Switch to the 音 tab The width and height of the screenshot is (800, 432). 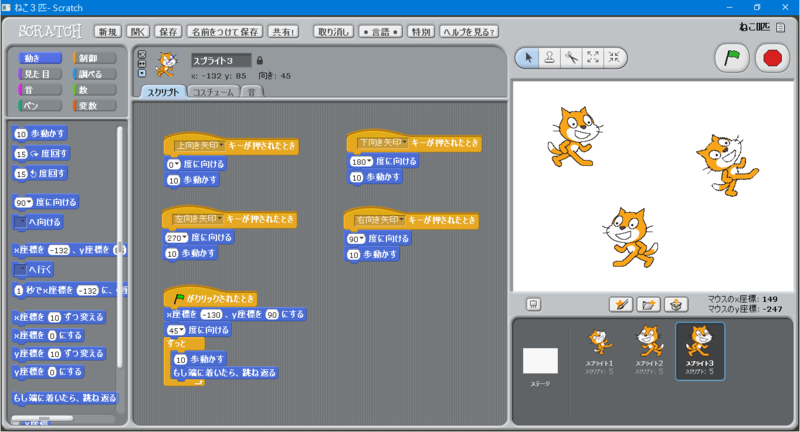(x=252, y=92)
